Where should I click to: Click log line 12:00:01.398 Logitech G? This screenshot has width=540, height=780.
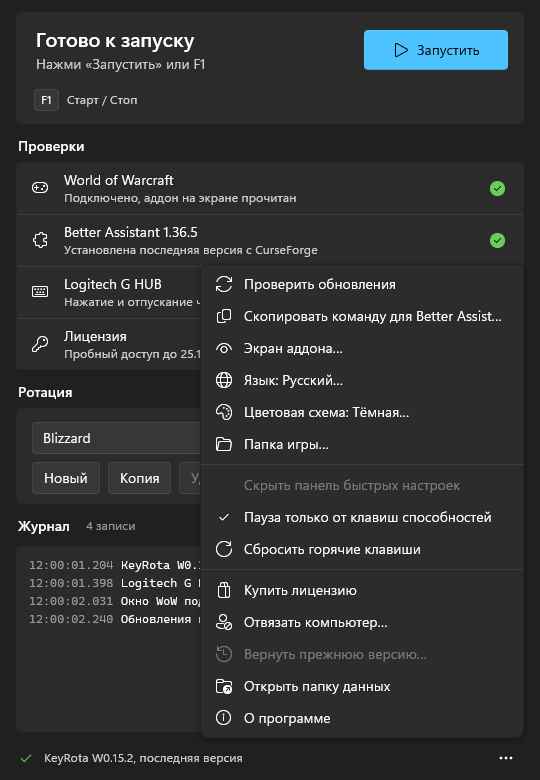tap(114, 583)
